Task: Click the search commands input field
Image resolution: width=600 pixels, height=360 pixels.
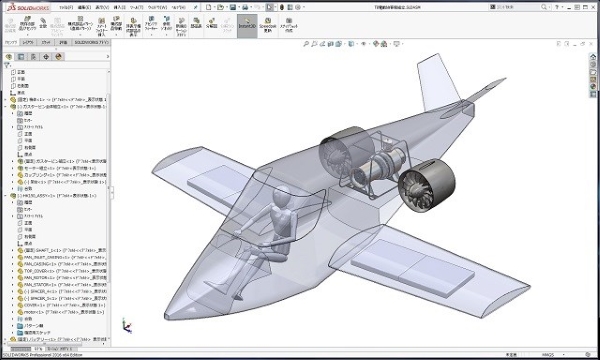Action: (x=517, y=7)
